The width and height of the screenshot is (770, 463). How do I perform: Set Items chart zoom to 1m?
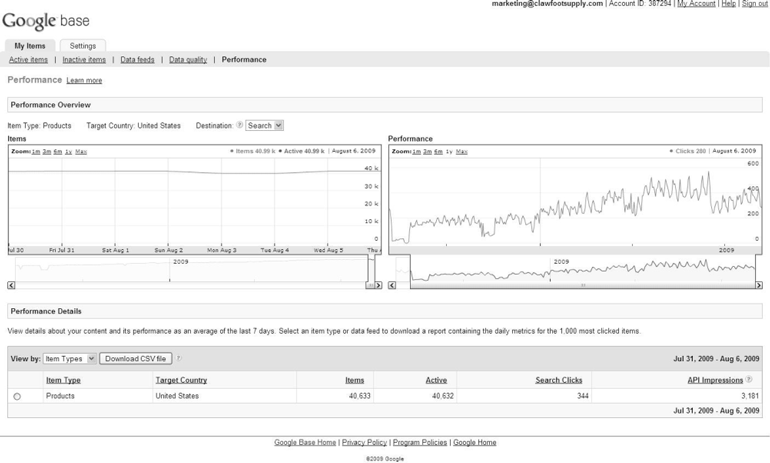click(x=36, y=152)
